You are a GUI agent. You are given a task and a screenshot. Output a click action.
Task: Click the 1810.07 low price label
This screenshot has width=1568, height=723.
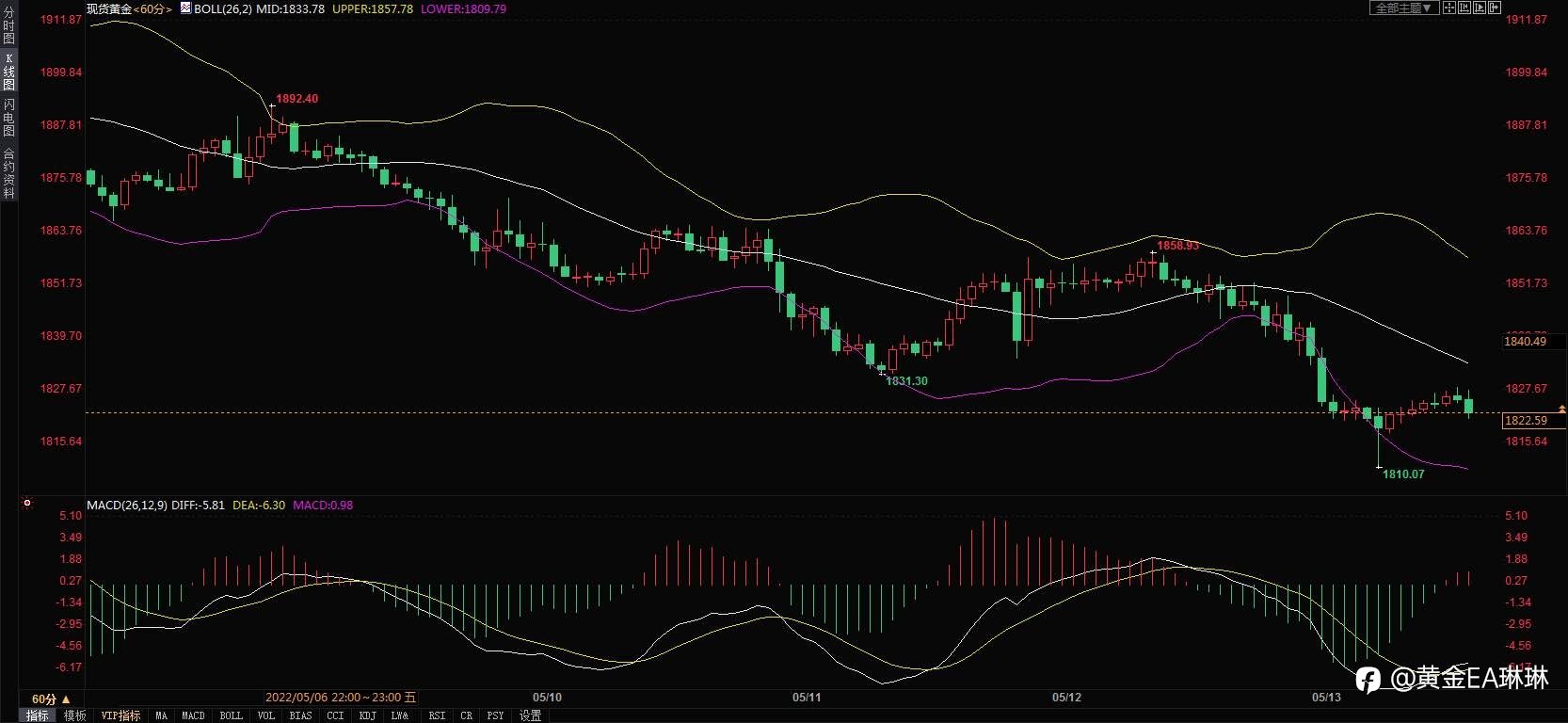pos(1403,474)
